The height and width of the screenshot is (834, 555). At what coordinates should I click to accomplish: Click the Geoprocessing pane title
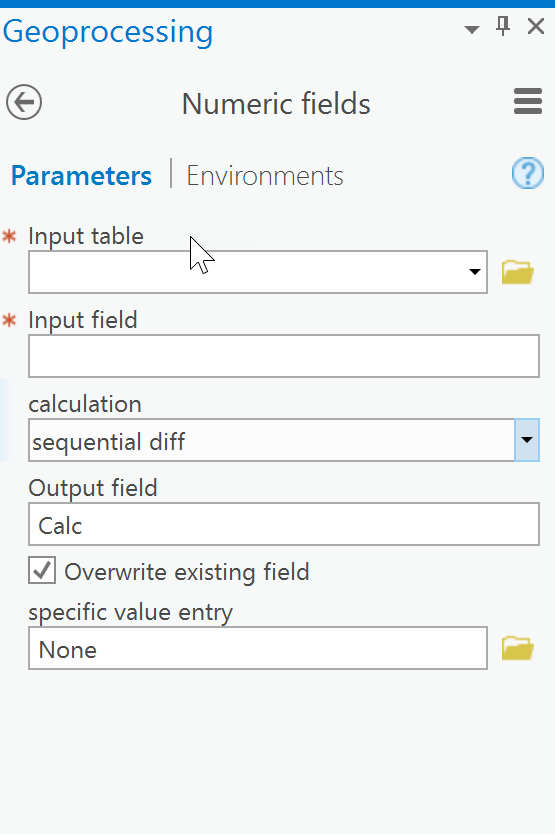coord(107,32)
